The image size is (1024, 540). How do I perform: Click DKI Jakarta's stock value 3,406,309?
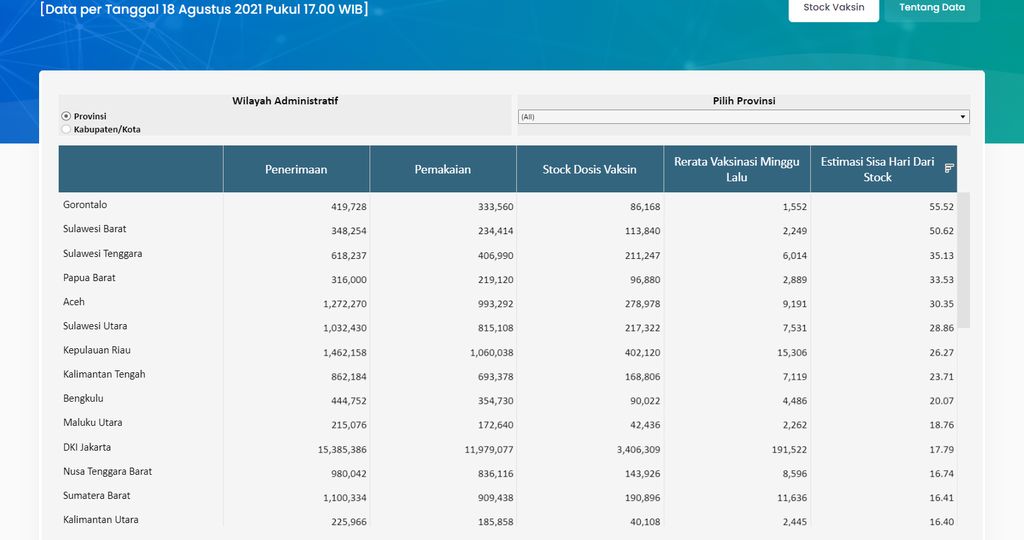pos(639,450)
